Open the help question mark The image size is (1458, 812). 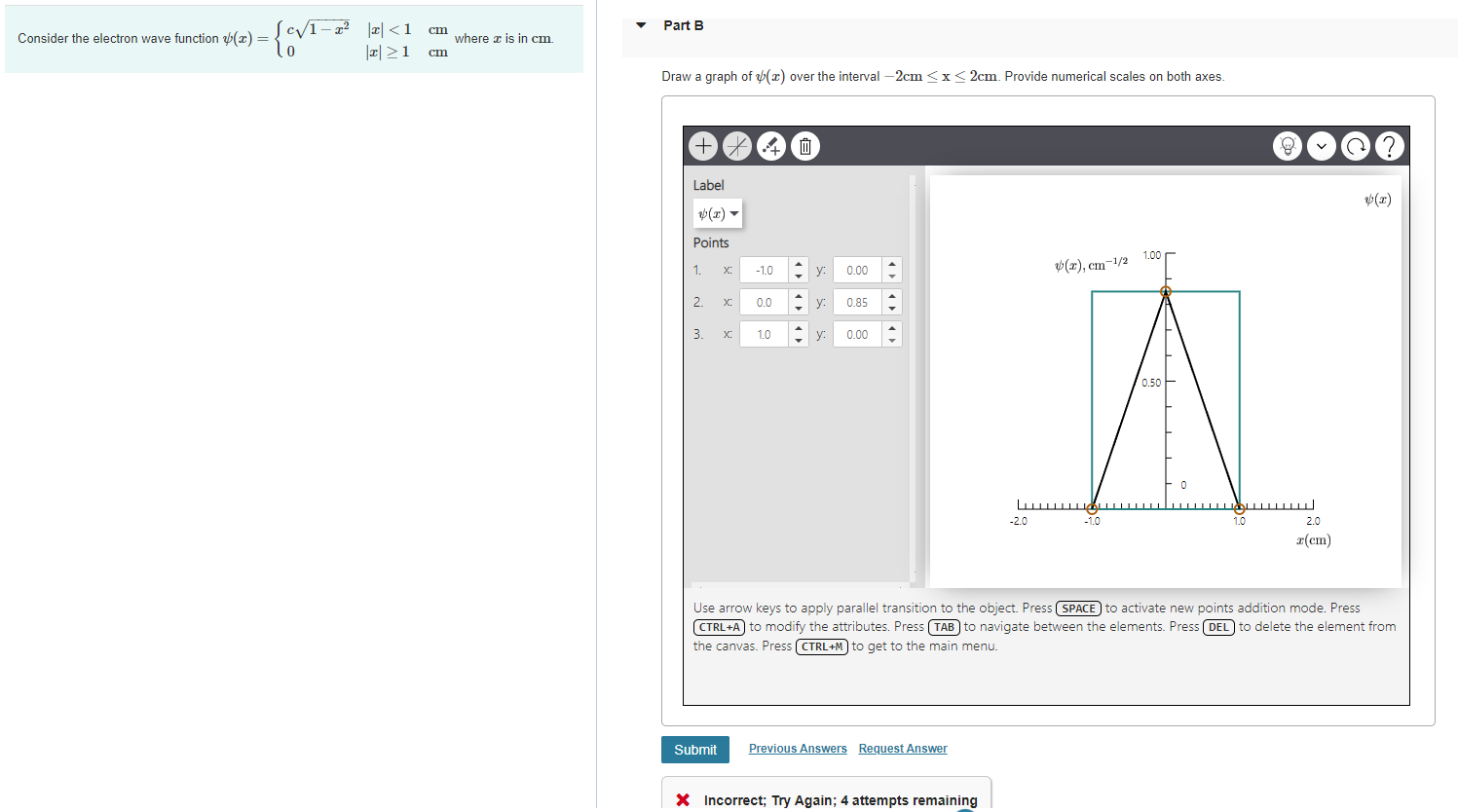[x=1389, y=145]
